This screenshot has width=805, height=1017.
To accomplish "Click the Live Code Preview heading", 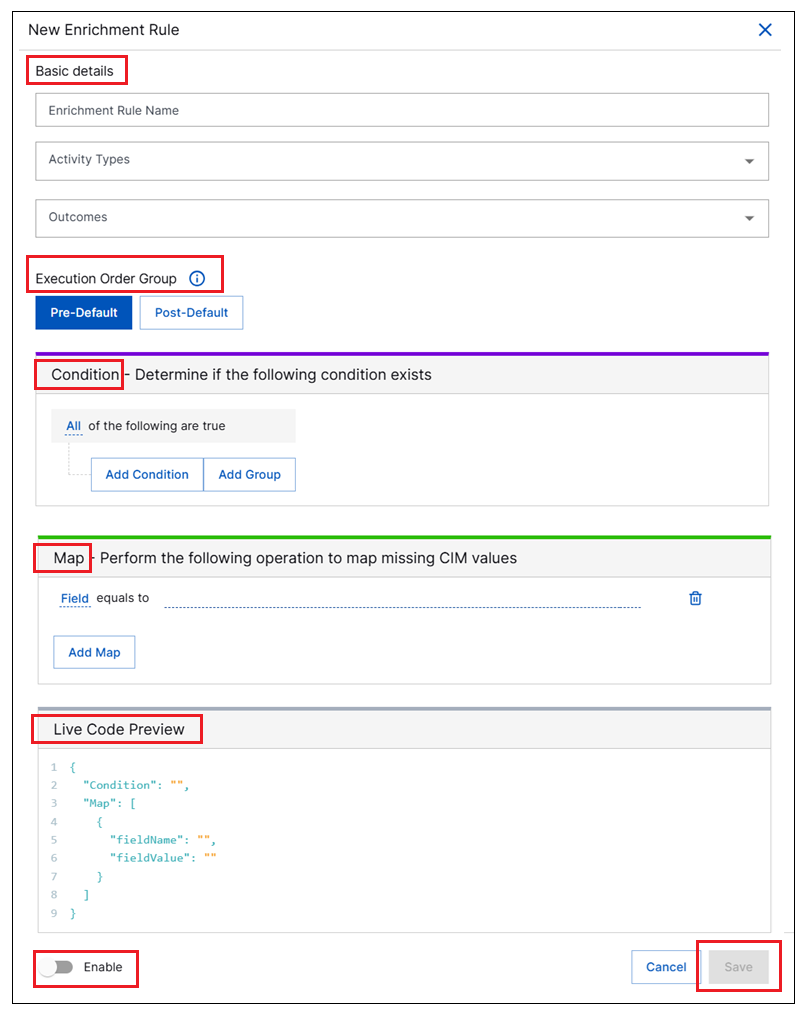I will tap(119, 730).
